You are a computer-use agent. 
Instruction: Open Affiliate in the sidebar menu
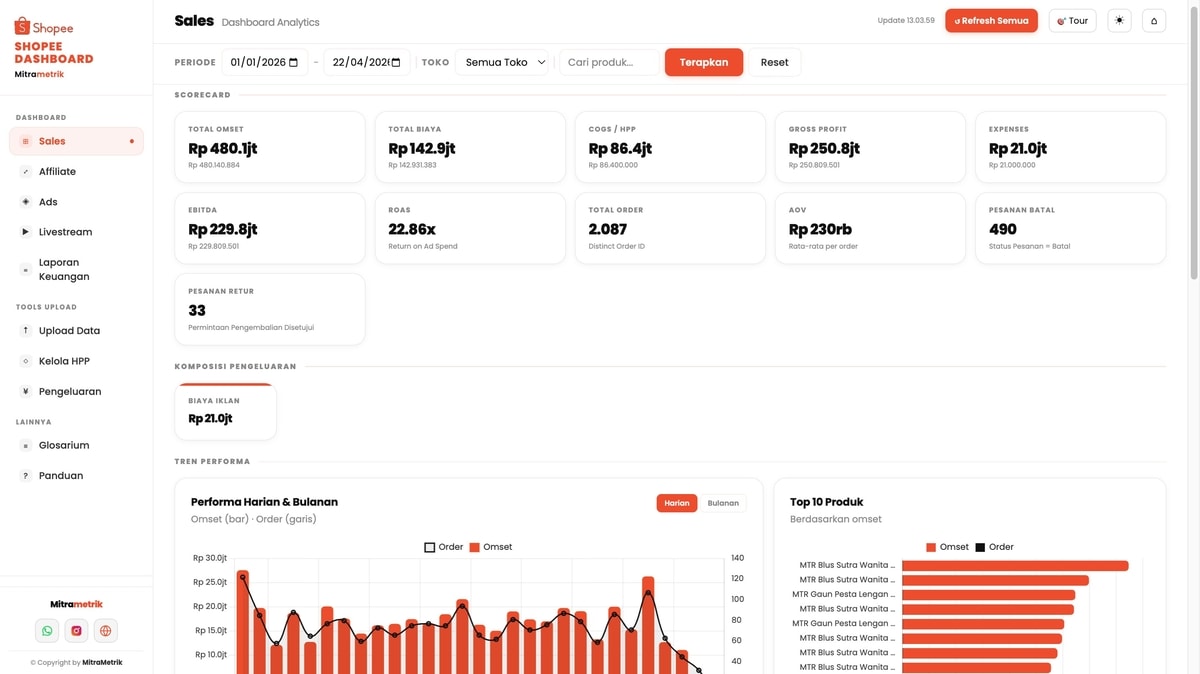point(57,172)
